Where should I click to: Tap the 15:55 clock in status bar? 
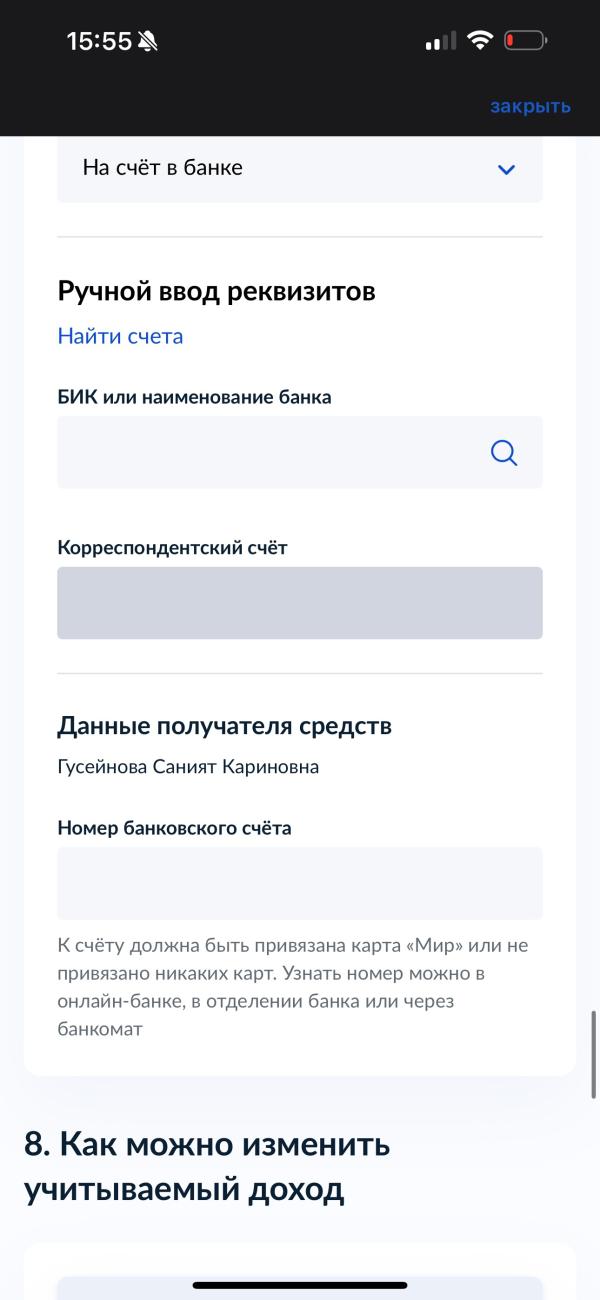tap(99, 41)
